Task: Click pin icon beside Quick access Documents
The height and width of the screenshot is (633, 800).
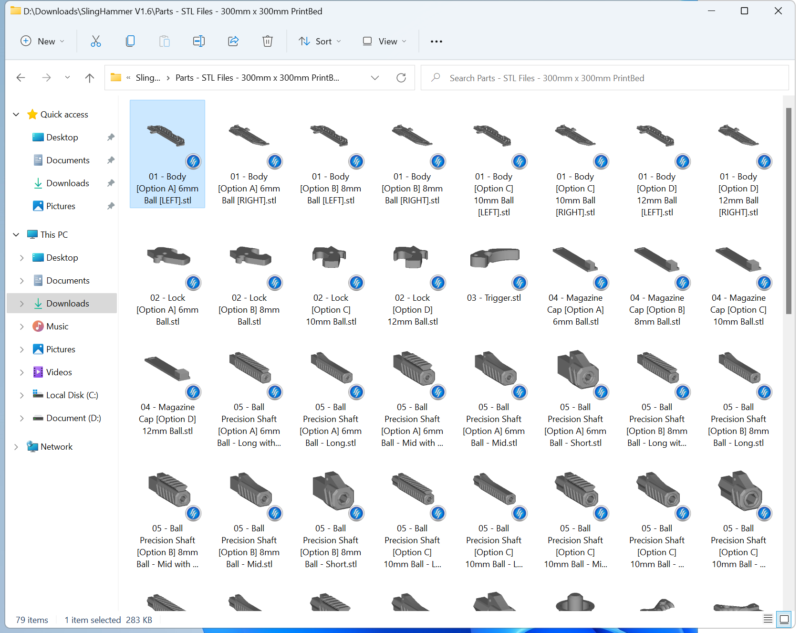Action: click(111, 160)
